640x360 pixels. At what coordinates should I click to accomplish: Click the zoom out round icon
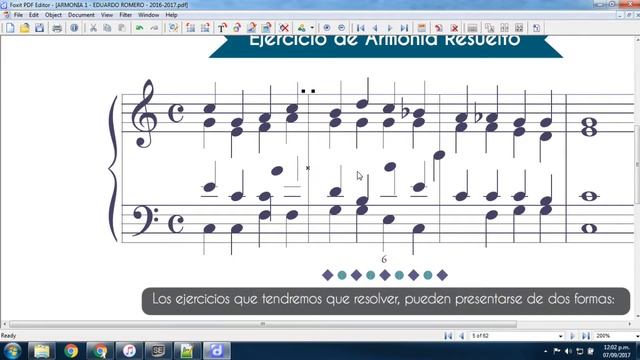[x=342, y=28]
